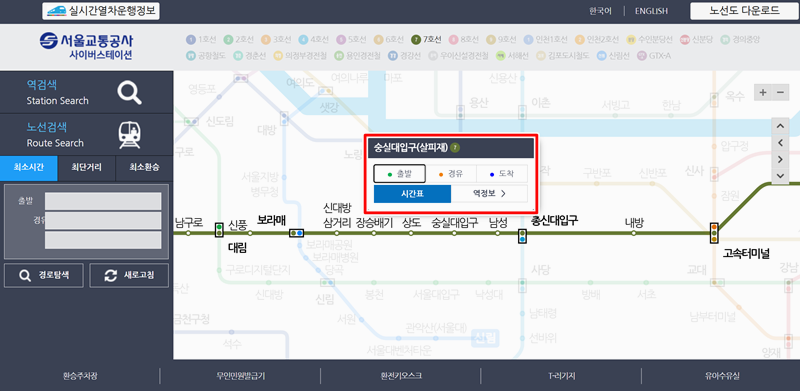Switch to the 최단거리 tab
800x391 pixels.
coord(87,168)
